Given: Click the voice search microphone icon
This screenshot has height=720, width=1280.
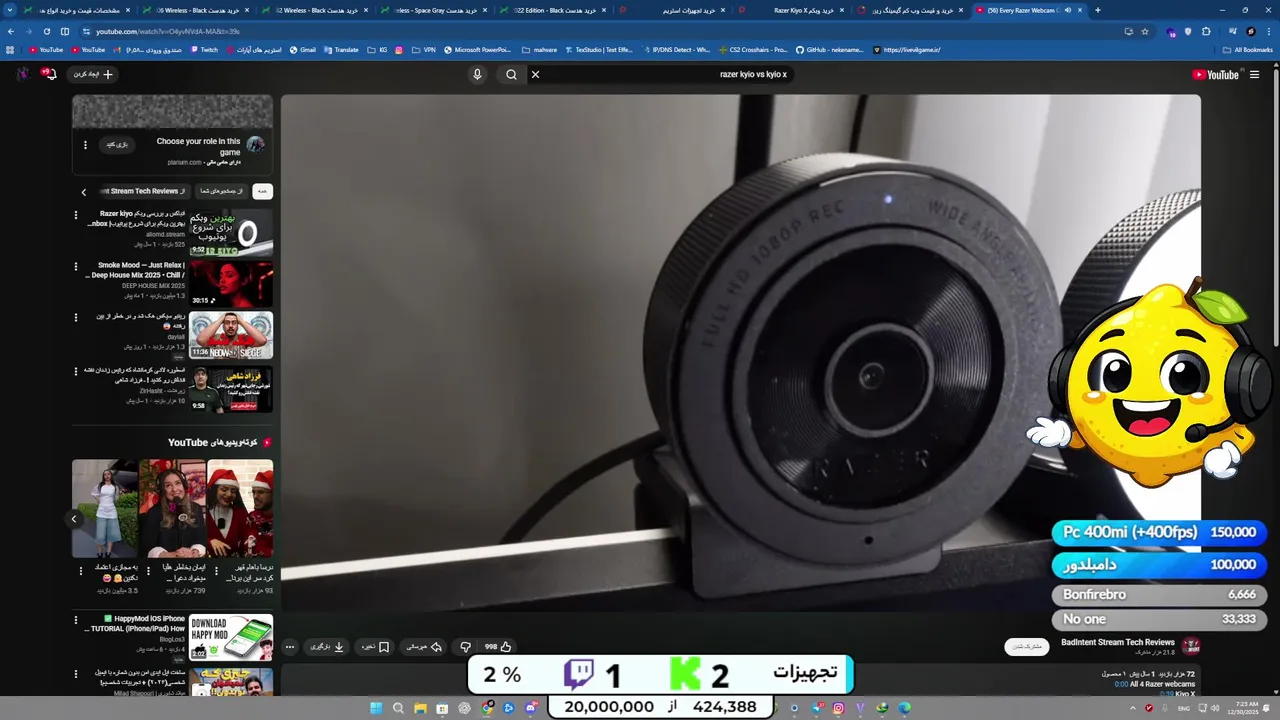Looking at the screenshot, I should [477, 74].
